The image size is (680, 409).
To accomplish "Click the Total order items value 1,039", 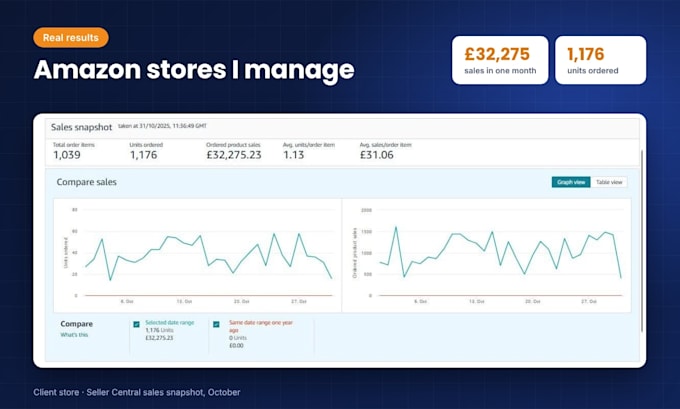I will point(67,155).
